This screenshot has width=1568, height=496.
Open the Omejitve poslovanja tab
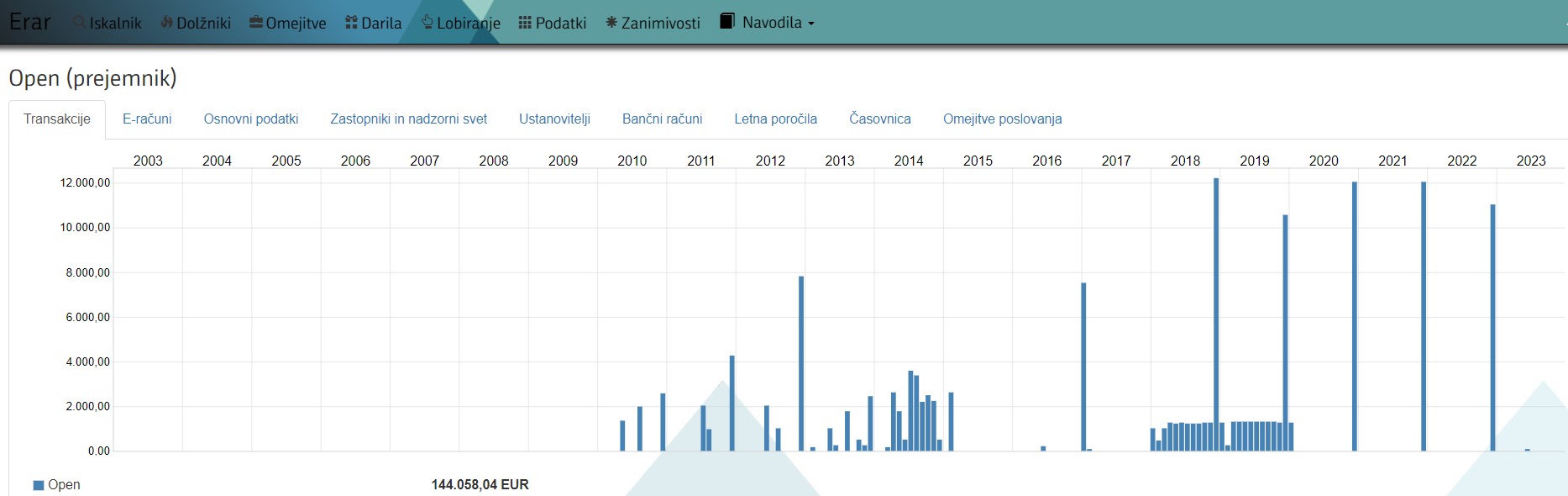pyautogui.click(x=1002, y=119)
